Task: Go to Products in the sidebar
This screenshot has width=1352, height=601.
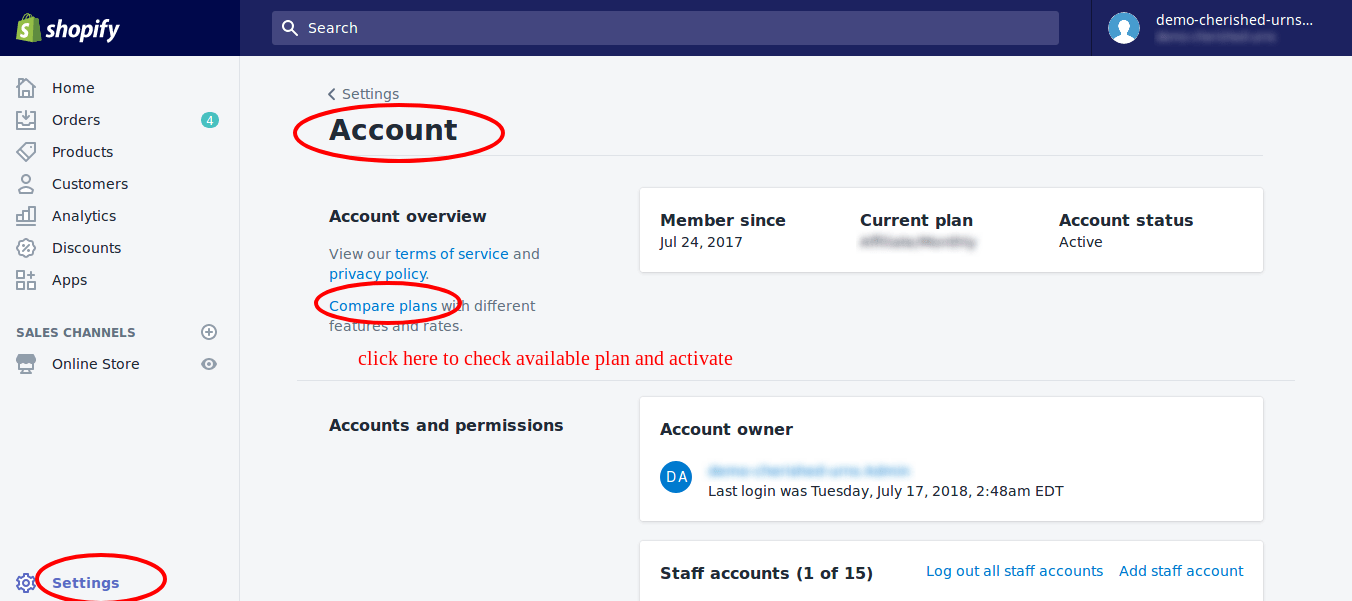Action: point(82,152)
